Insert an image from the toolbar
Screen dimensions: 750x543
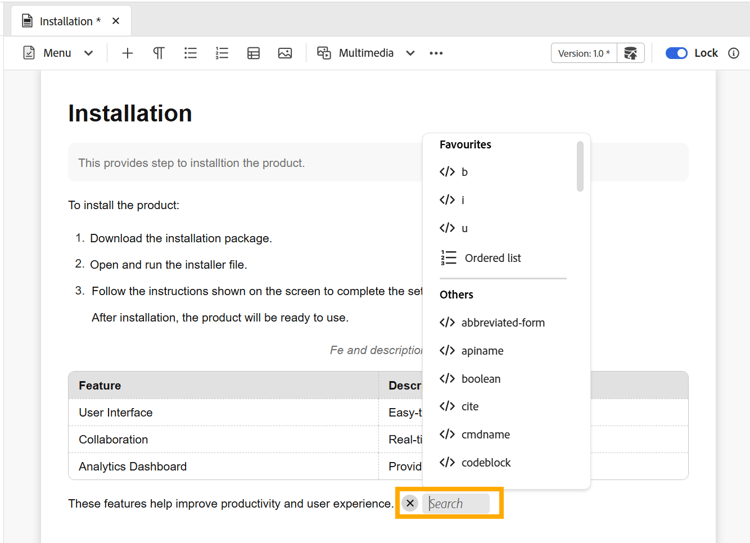pyautogui.click(x=285, y=53)
